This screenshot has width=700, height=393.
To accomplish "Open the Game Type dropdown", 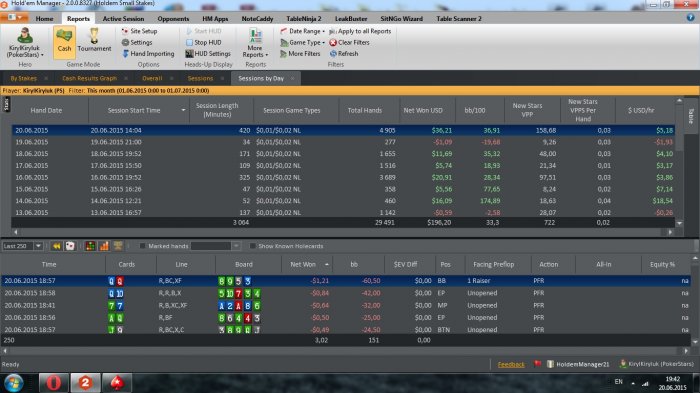I will tap(302, 42).
